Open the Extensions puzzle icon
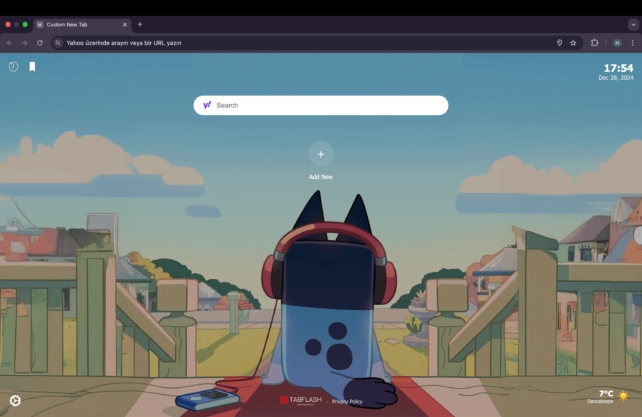 point(595,43)
